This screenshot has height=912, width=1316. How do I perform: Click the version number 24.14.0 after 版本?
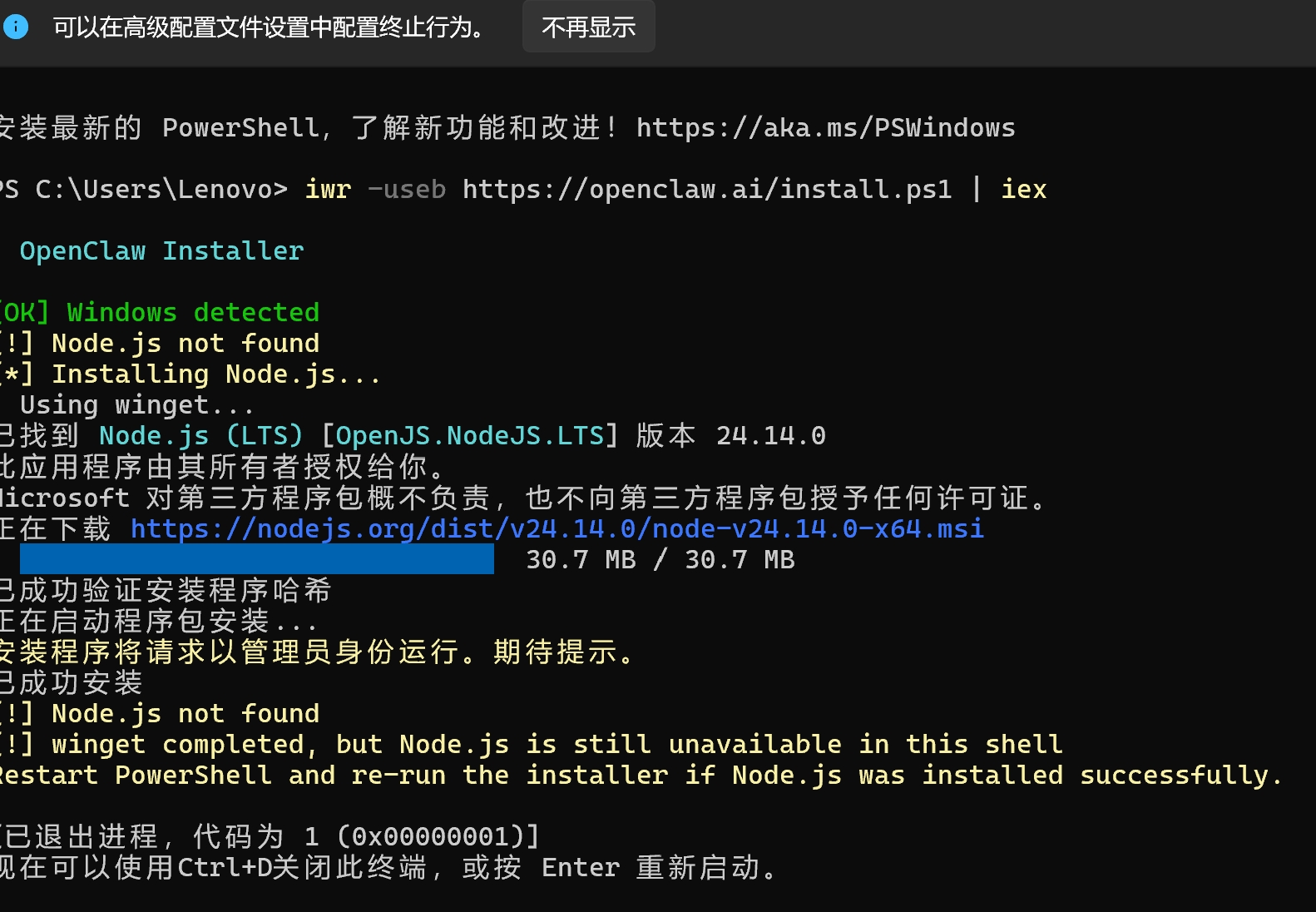pyautogui.click(x=770, y=436)
